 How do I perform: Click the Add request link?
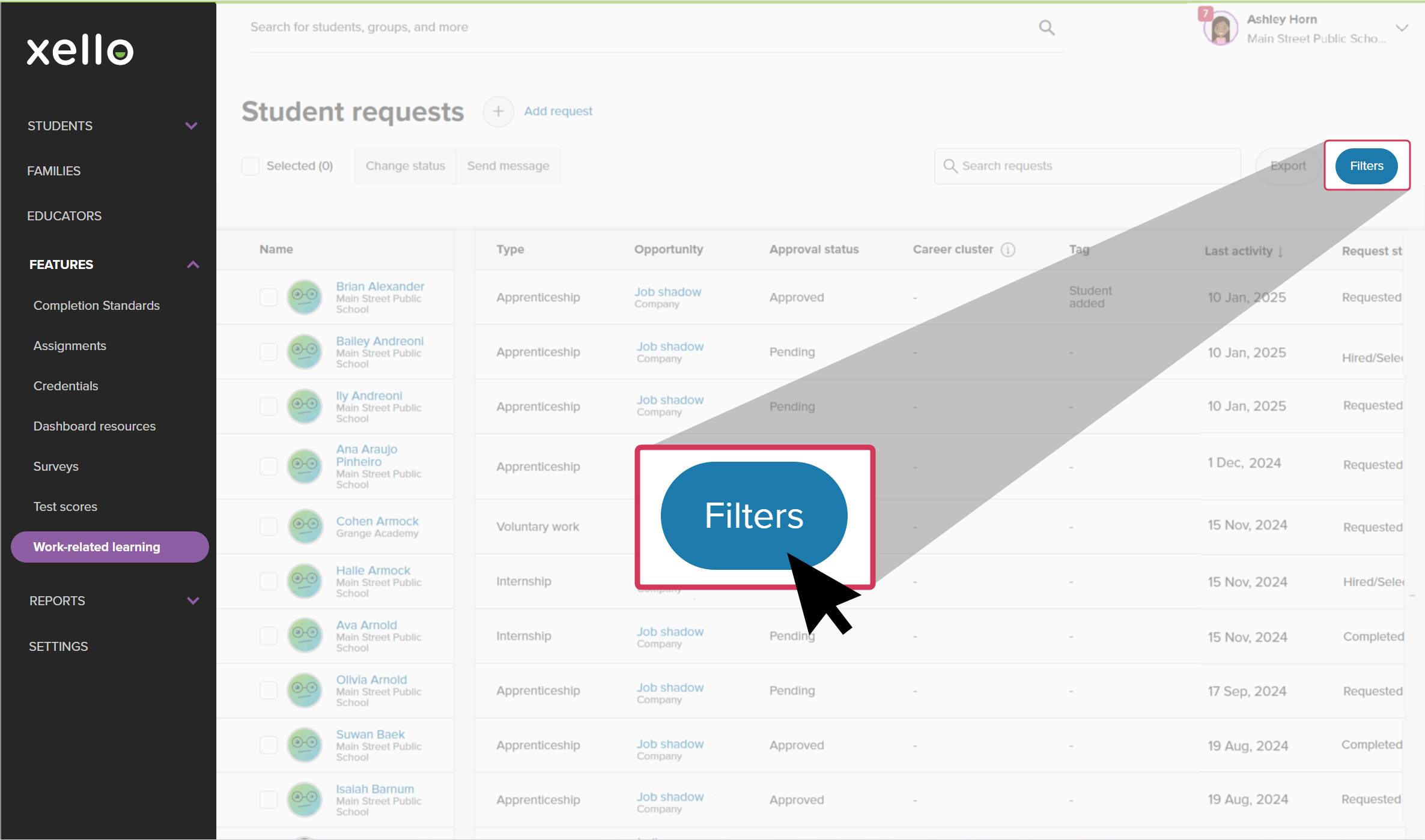click(558, 112)
